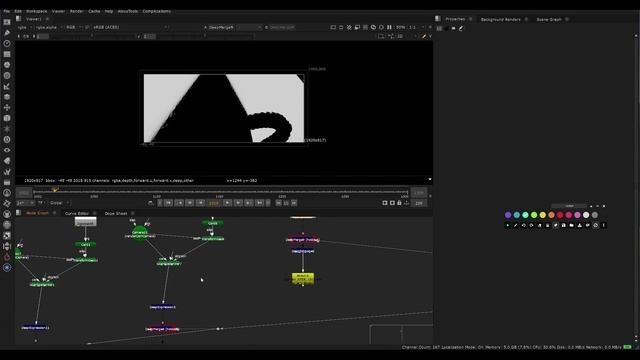Viewport: 640px width, 360px height.
Task: Switch to the Dope Sheet tab
Action: (116, 213)
